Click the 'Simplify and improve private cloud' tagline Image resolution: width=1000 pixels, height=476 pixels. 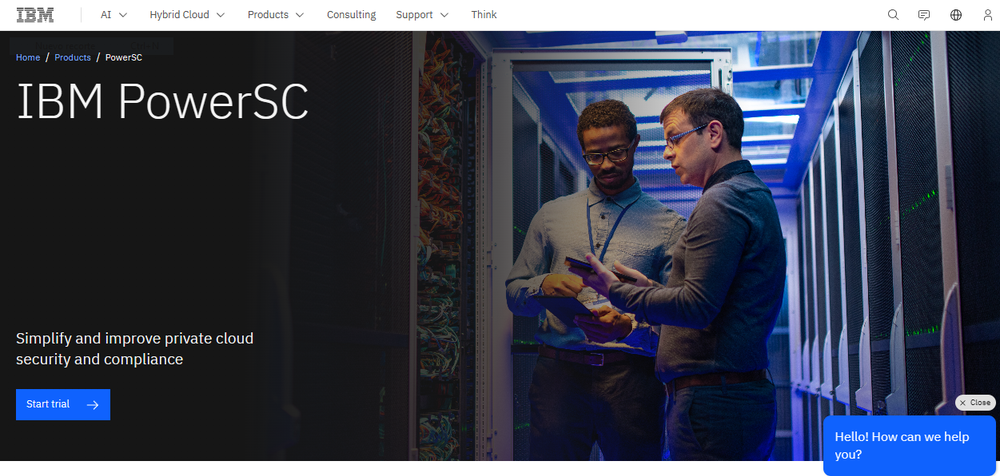(135, 348)
